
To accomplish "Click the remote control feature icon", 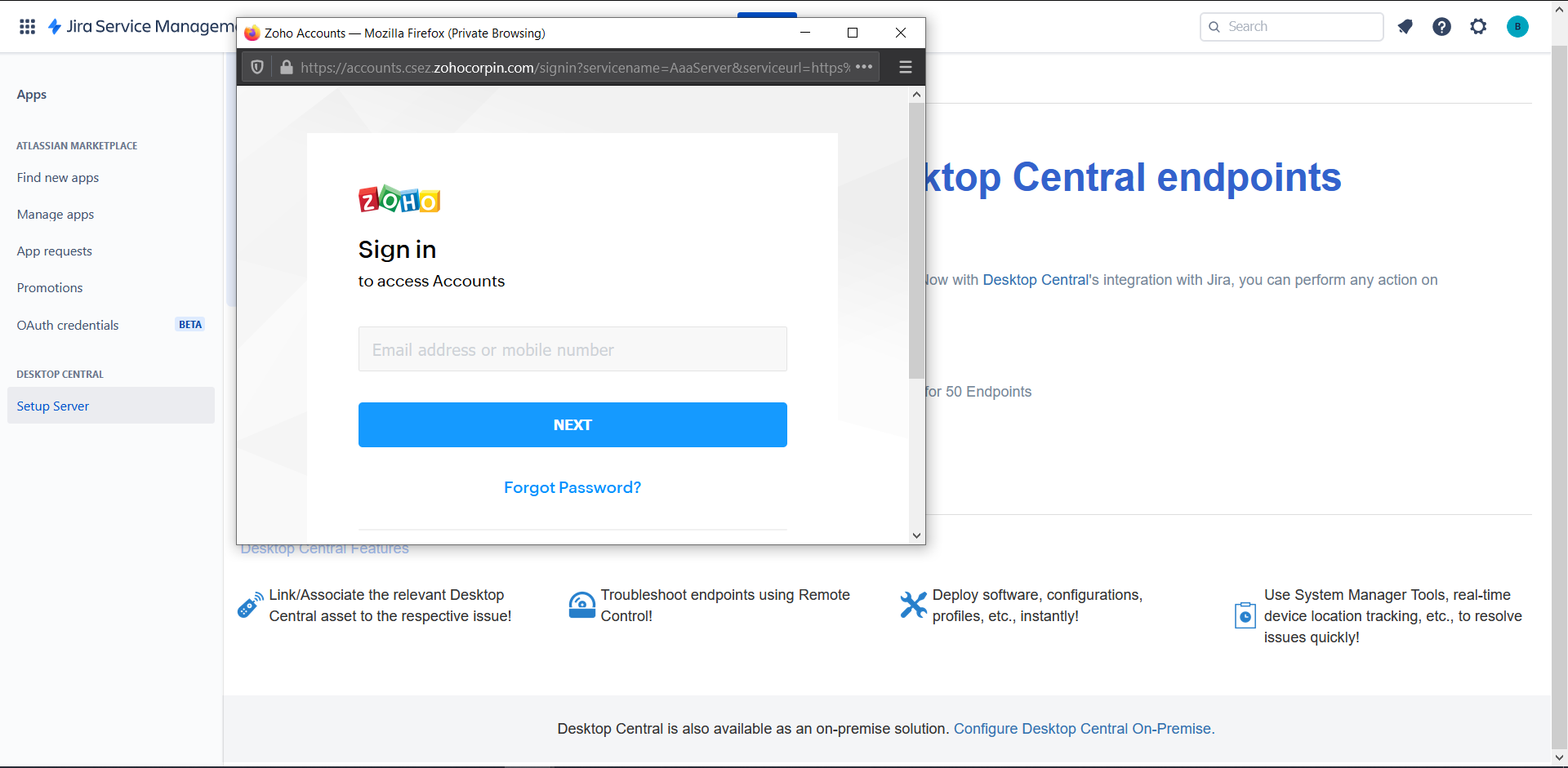I will [x=582, y=605].
